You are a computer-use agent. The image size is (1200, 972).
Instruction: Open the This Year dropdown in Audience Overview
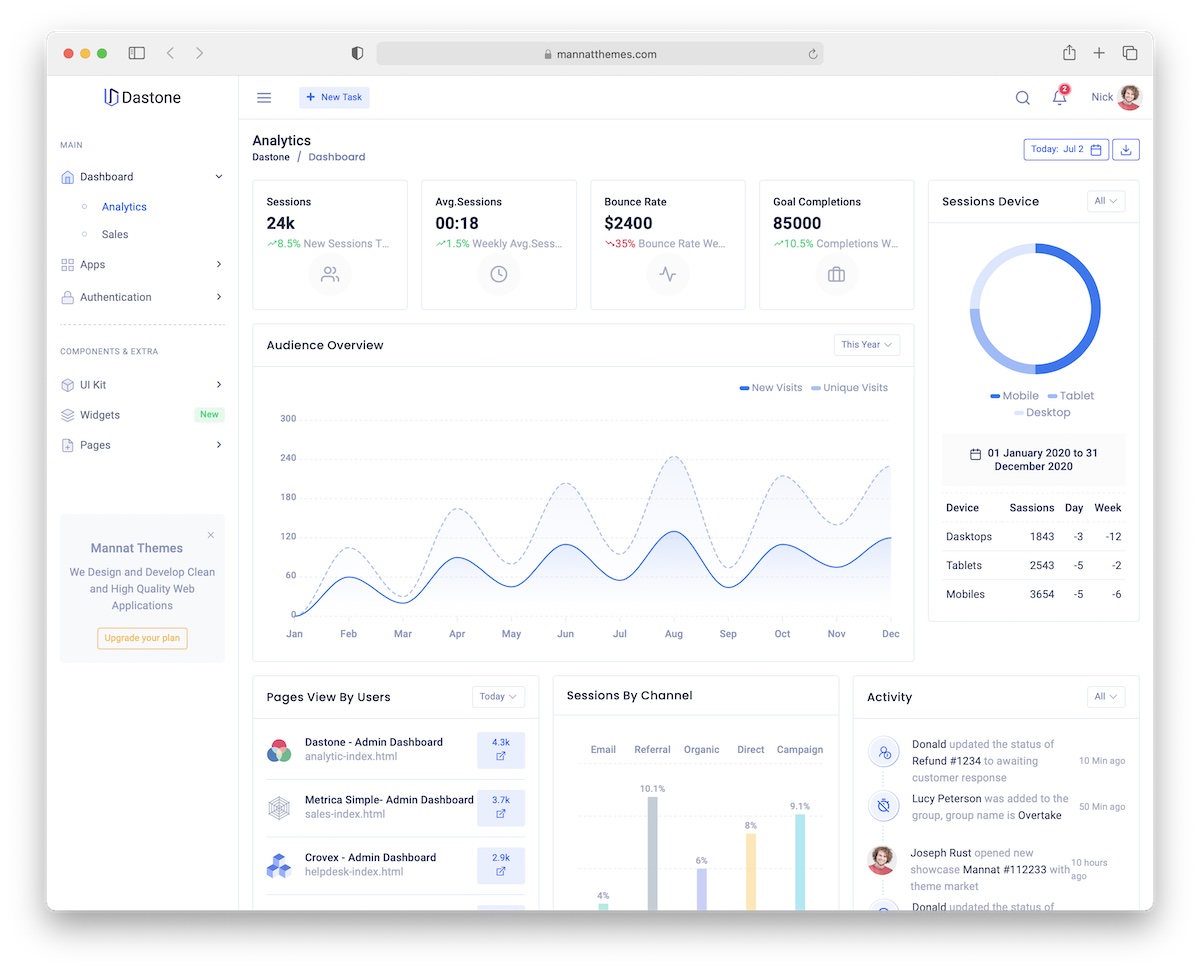click(867, 345)
